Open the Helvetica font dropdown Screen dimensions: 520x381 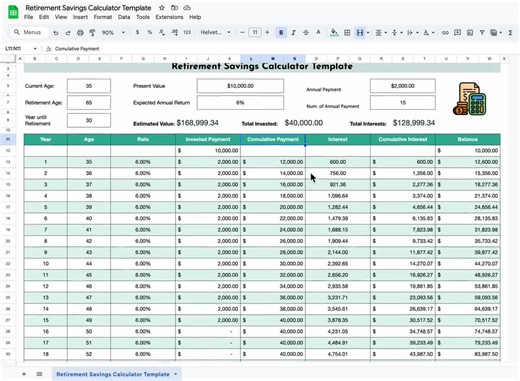coord(215,32)
